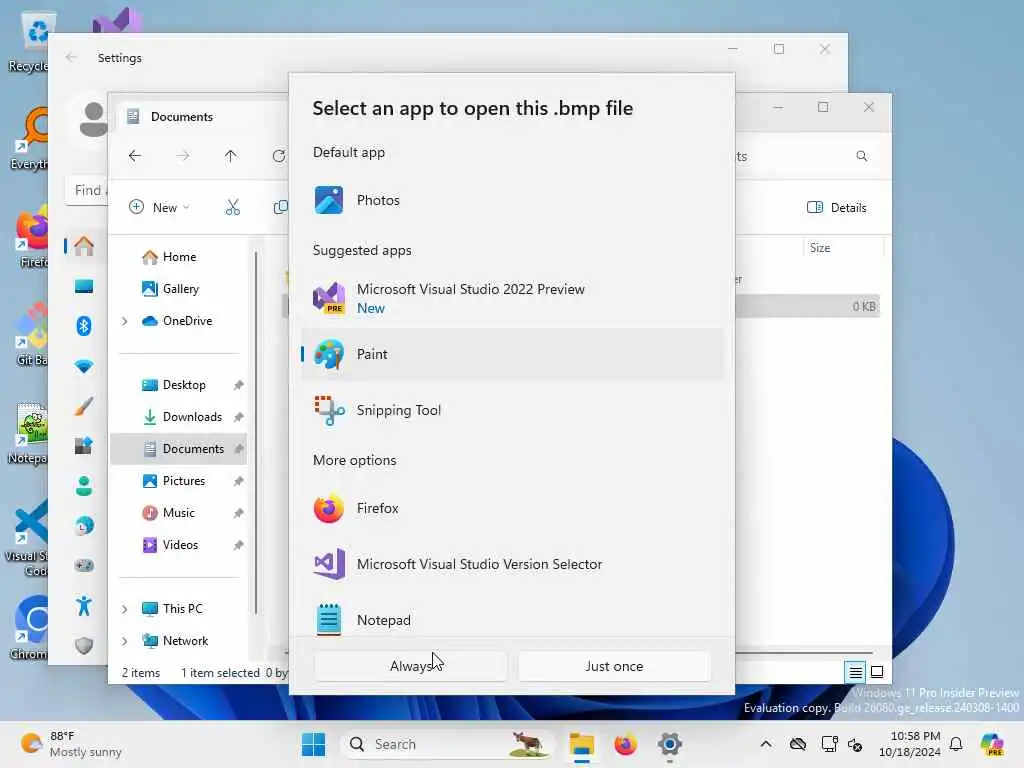Select Microsoft Visual Studio Version Selector
This screenshot has height=768, width=1024.
point(513,564)
